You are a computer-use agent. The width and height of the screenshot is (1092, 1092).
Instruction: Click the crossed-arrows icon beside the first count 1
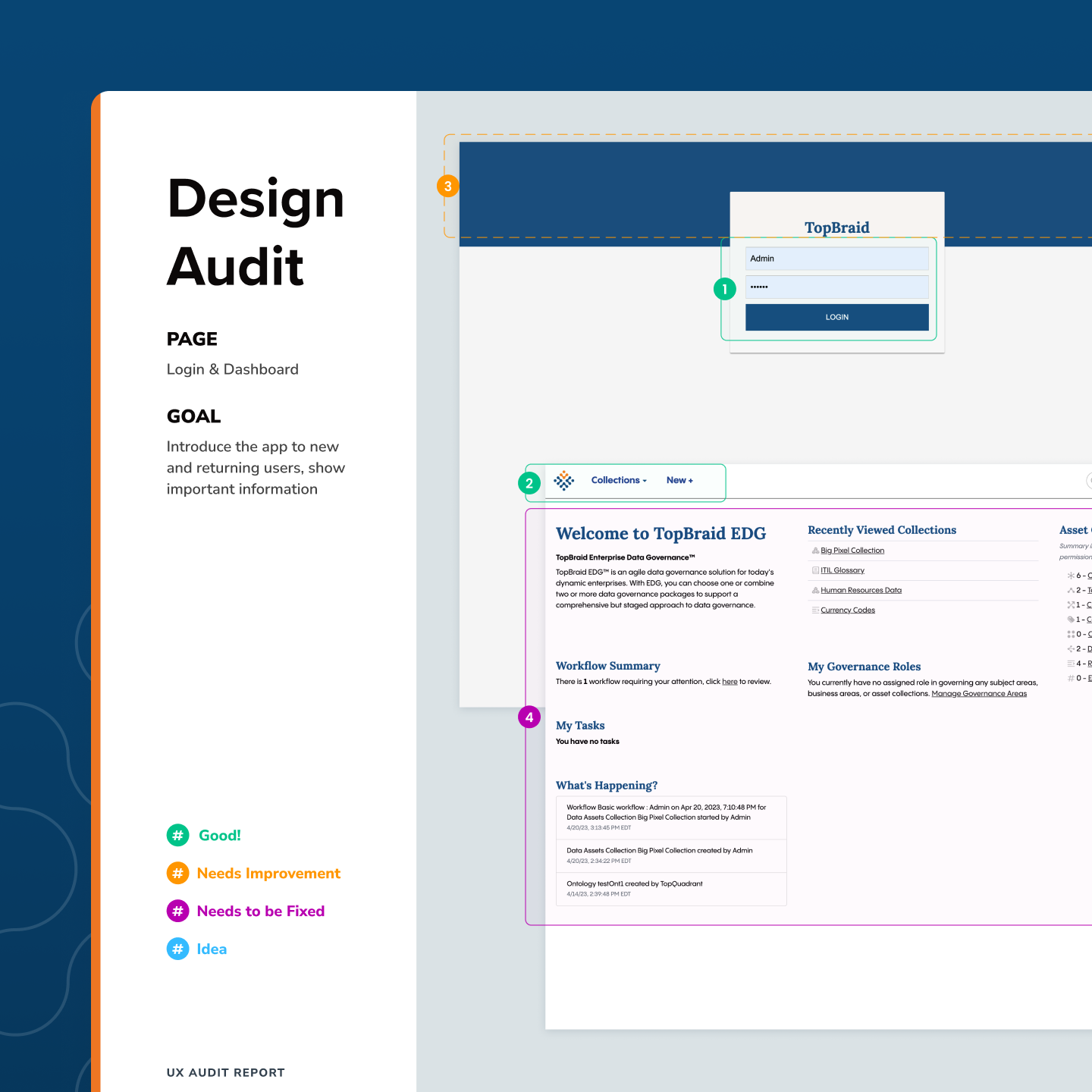pos(1071,604)
